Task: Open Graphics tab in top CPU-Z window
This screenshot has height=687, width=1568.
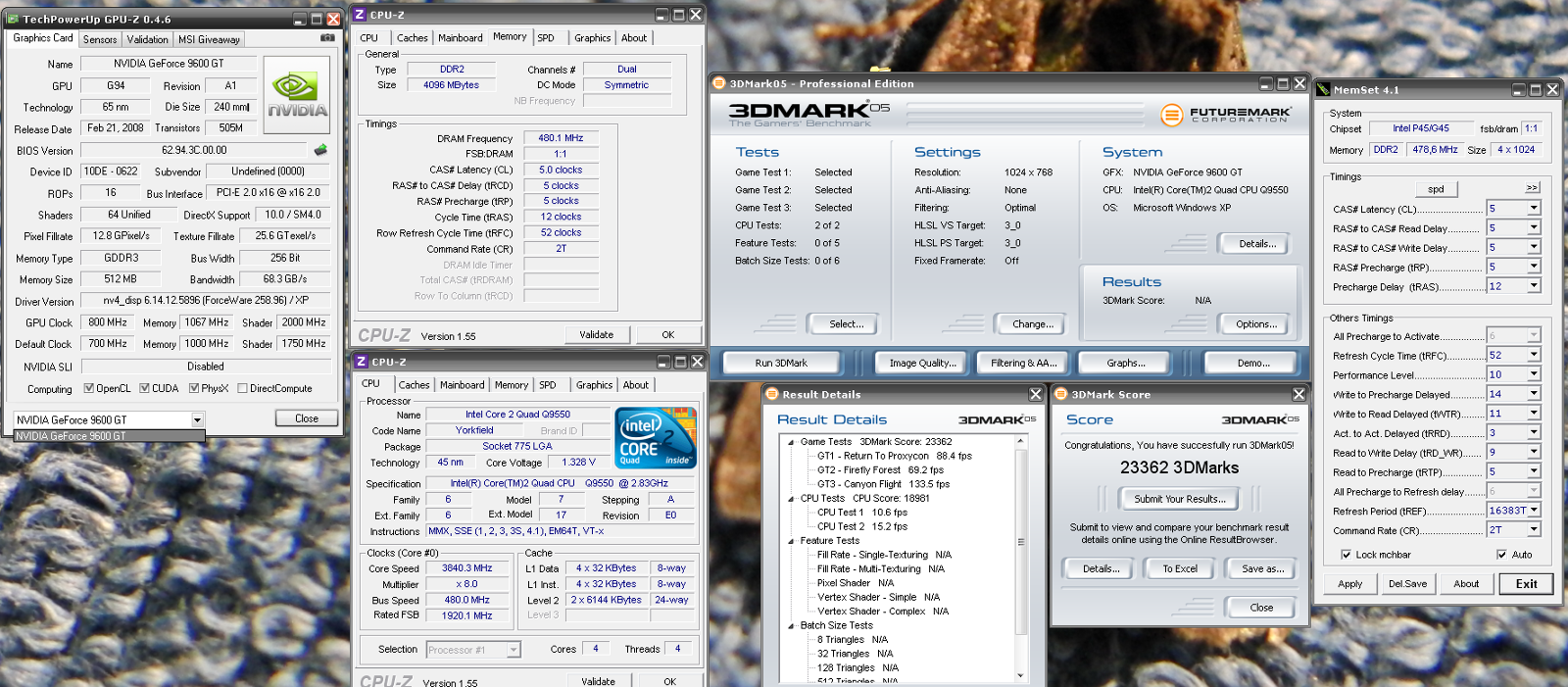Action: click(x=592, y=38)
